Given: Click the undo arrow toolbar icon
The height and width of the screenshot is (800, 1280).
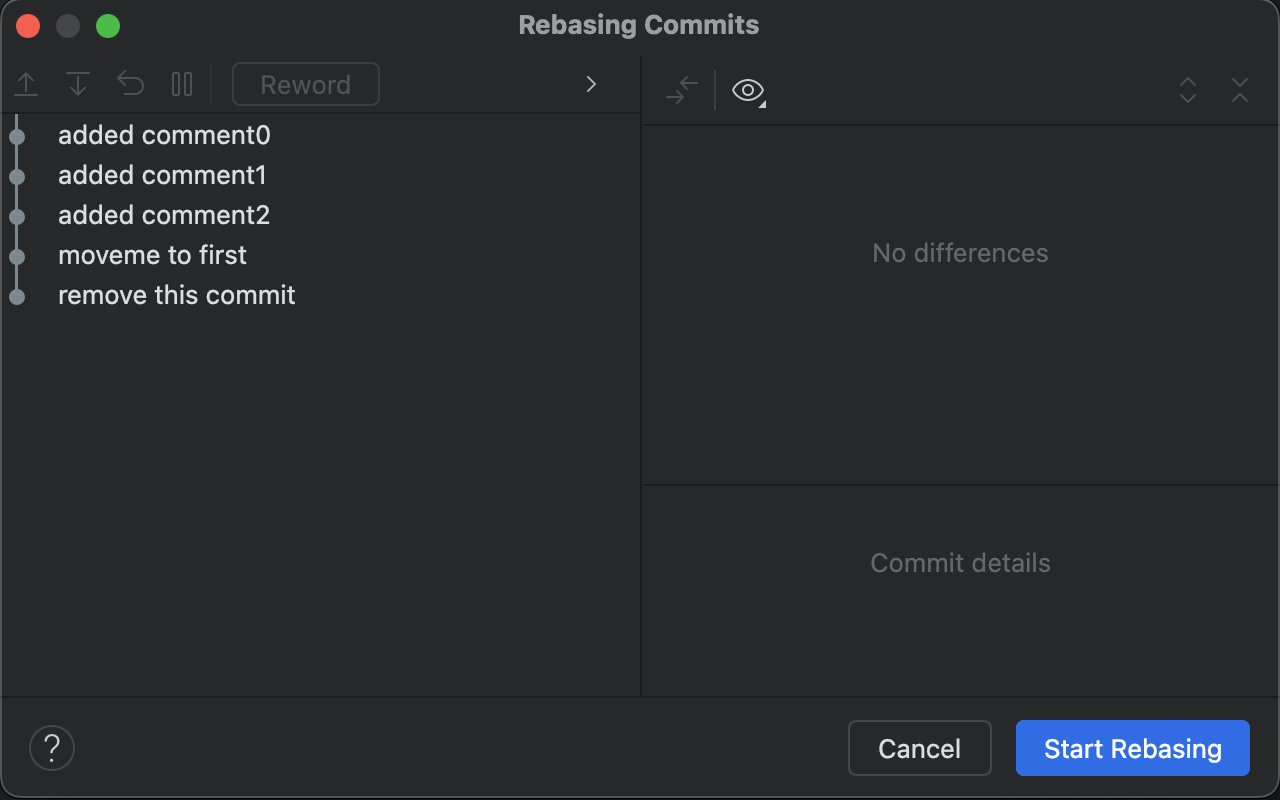Looking at the screenshot, I should pos(131,84).
